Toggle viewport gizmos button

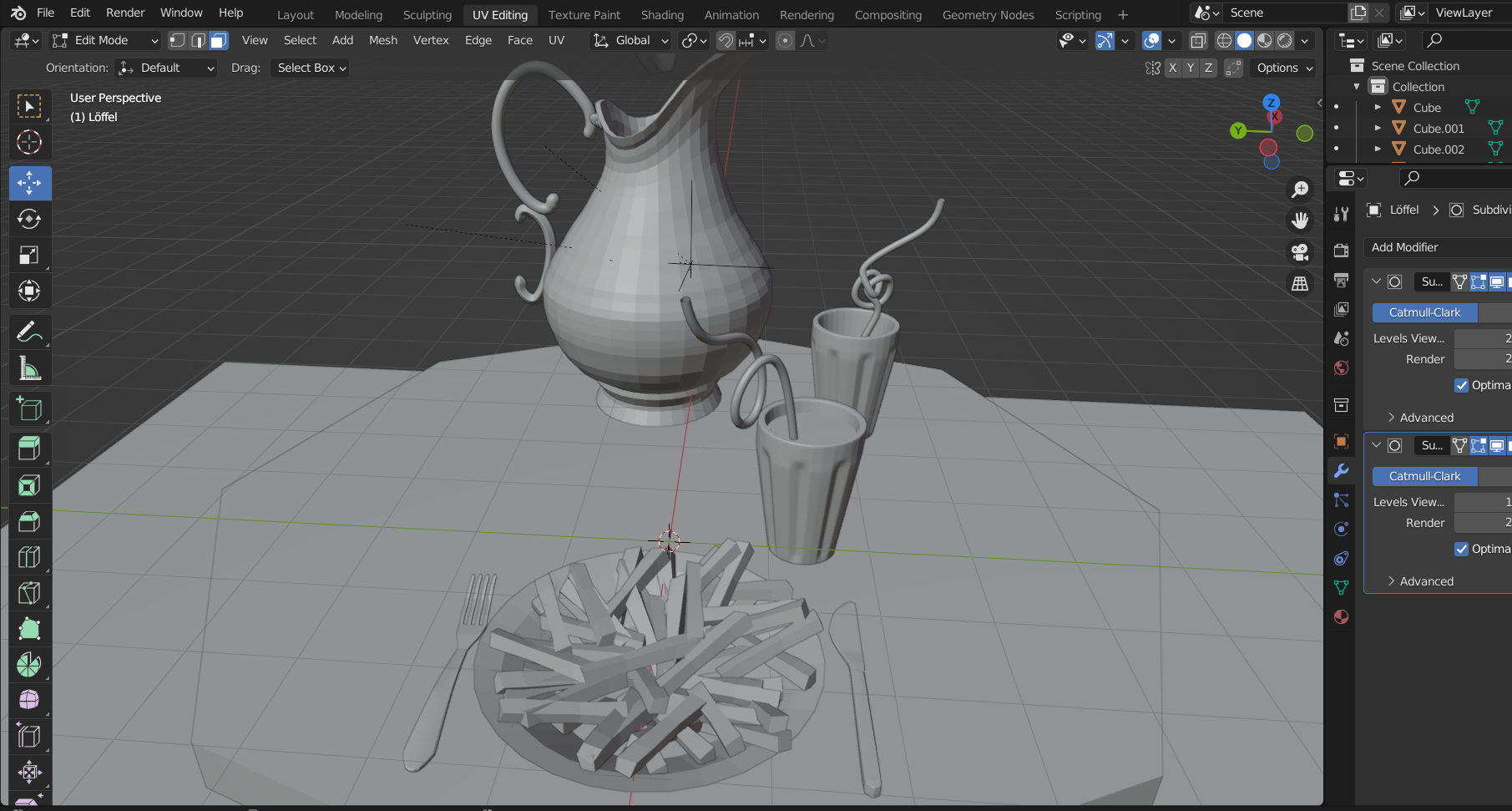1105,40
